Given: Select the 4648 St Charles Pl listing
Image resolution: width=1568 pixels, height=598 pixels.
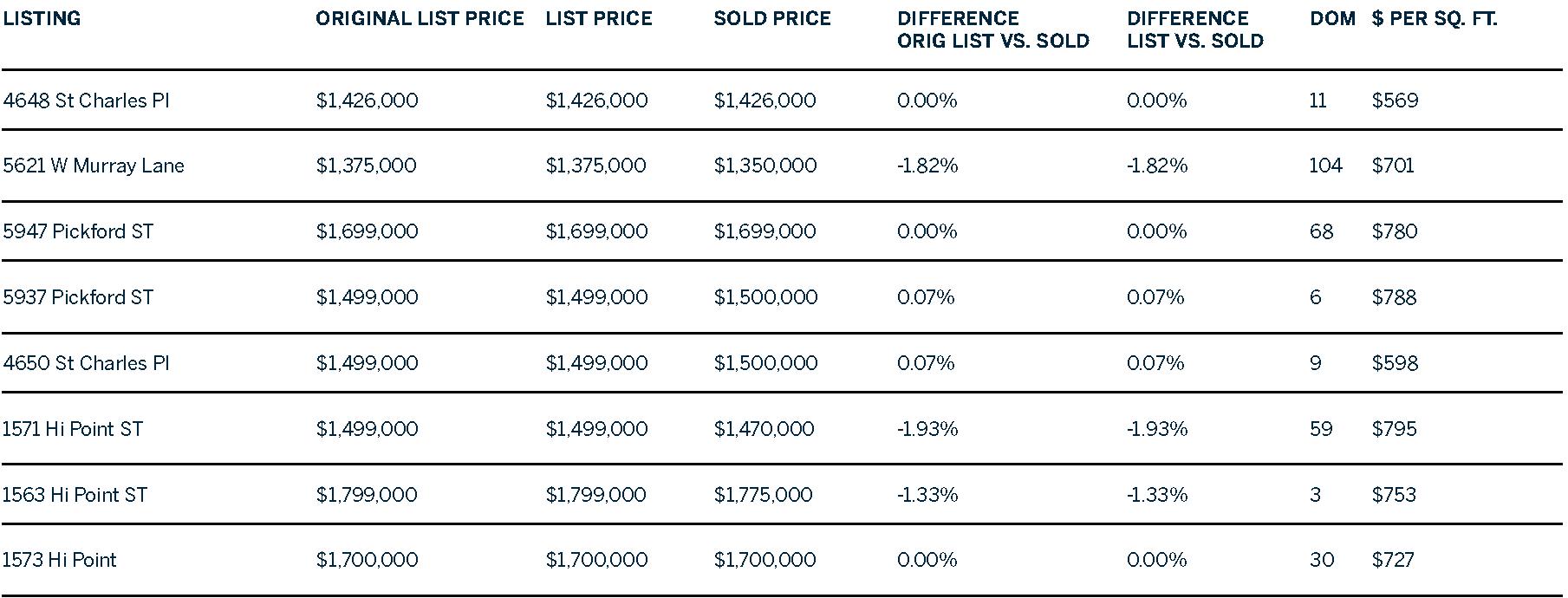Looking at the screenshot, I should coord(86,101).
